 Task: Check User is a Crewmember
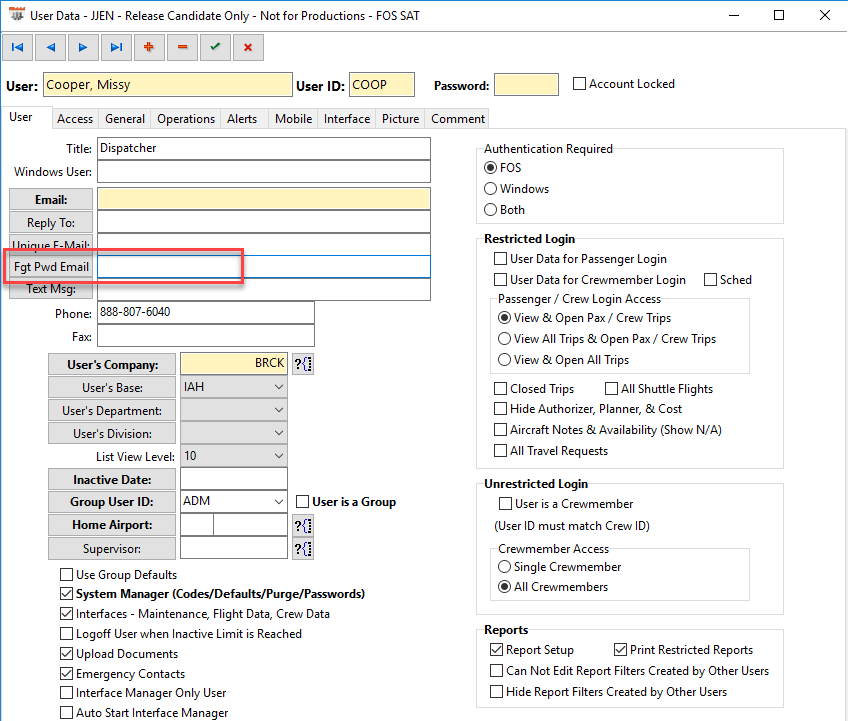tap(505, 504)
